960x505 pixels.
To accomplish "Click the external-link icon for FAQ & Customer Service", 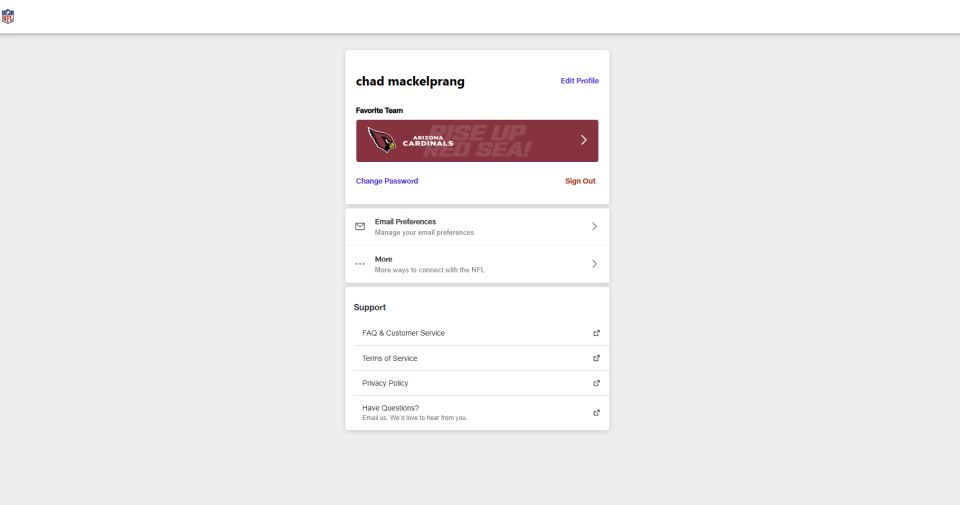I will [x=596, y=333].
